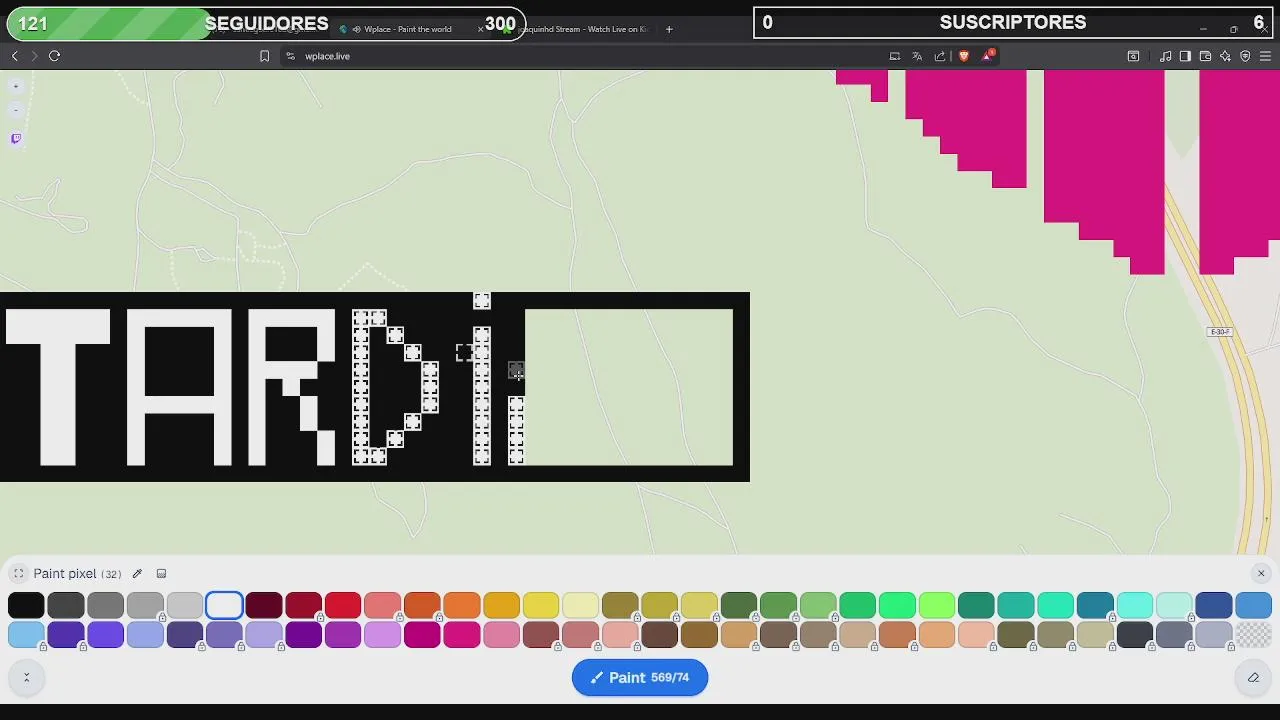The image size is (1280, 720).
Task: Click the small grid icon after the pencil
Action: (x=161, y=574)
